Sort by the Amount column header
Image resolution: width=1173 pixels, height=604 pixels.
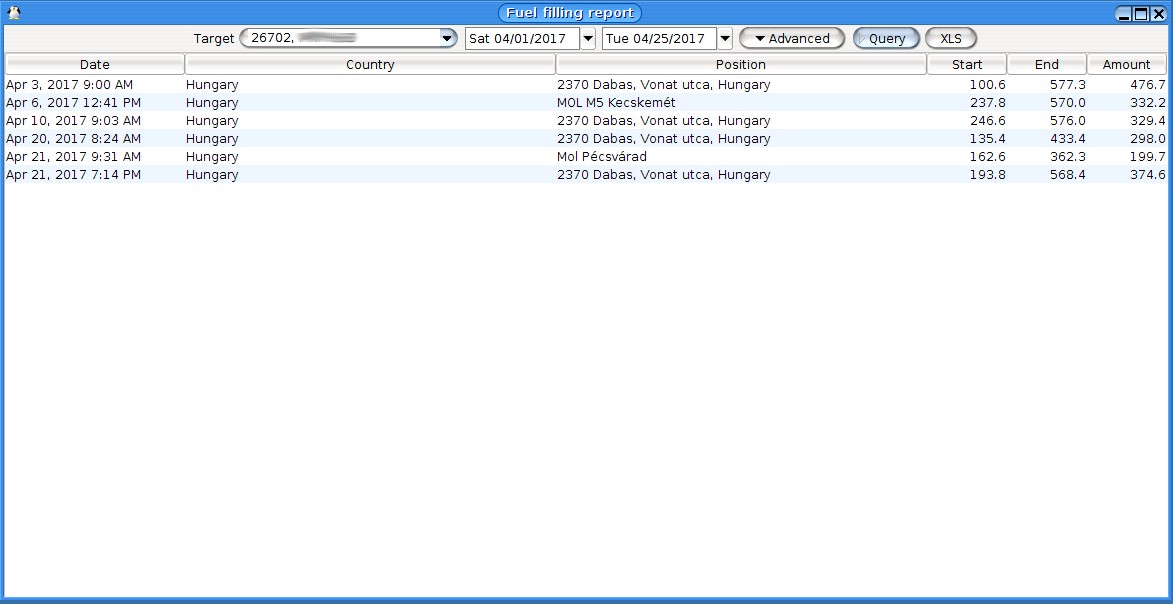click(x=1126, y=64)
